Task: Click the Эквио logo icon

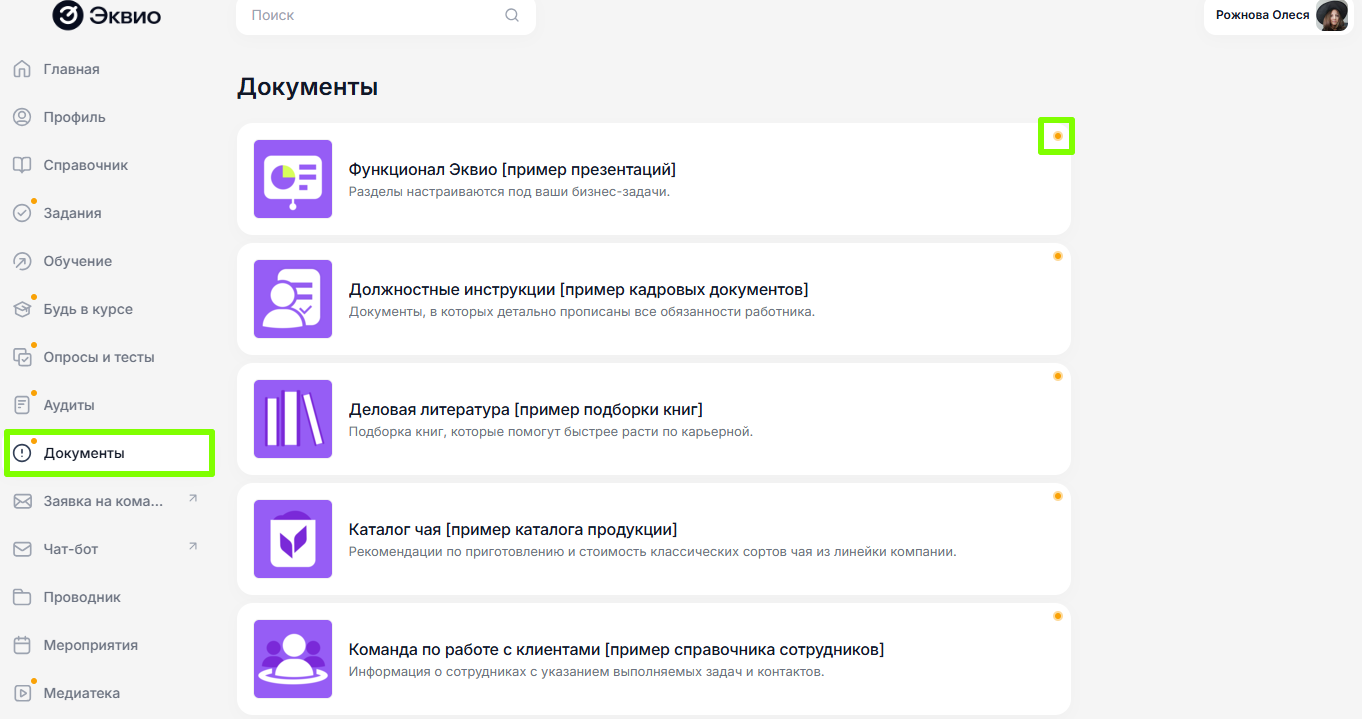Action: tap(68, 15)
